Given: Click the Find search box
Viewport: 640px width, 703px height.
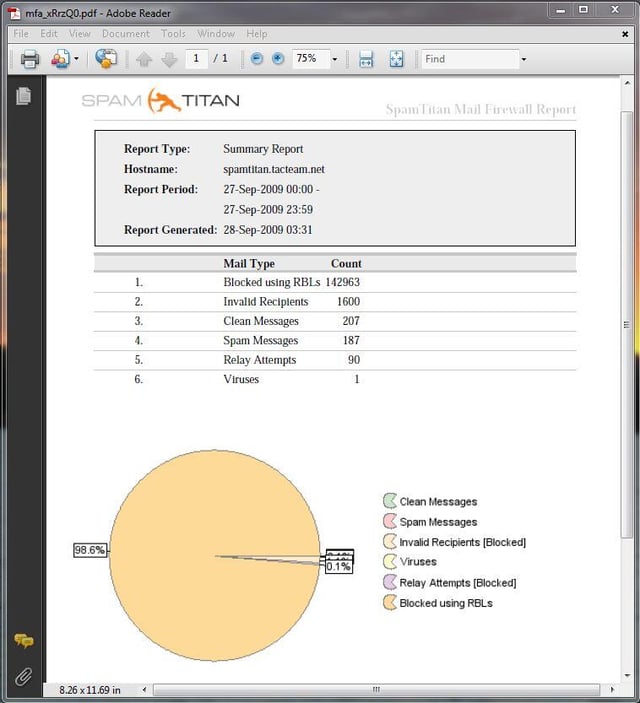Looking at the screenshot, I should 470,59.
